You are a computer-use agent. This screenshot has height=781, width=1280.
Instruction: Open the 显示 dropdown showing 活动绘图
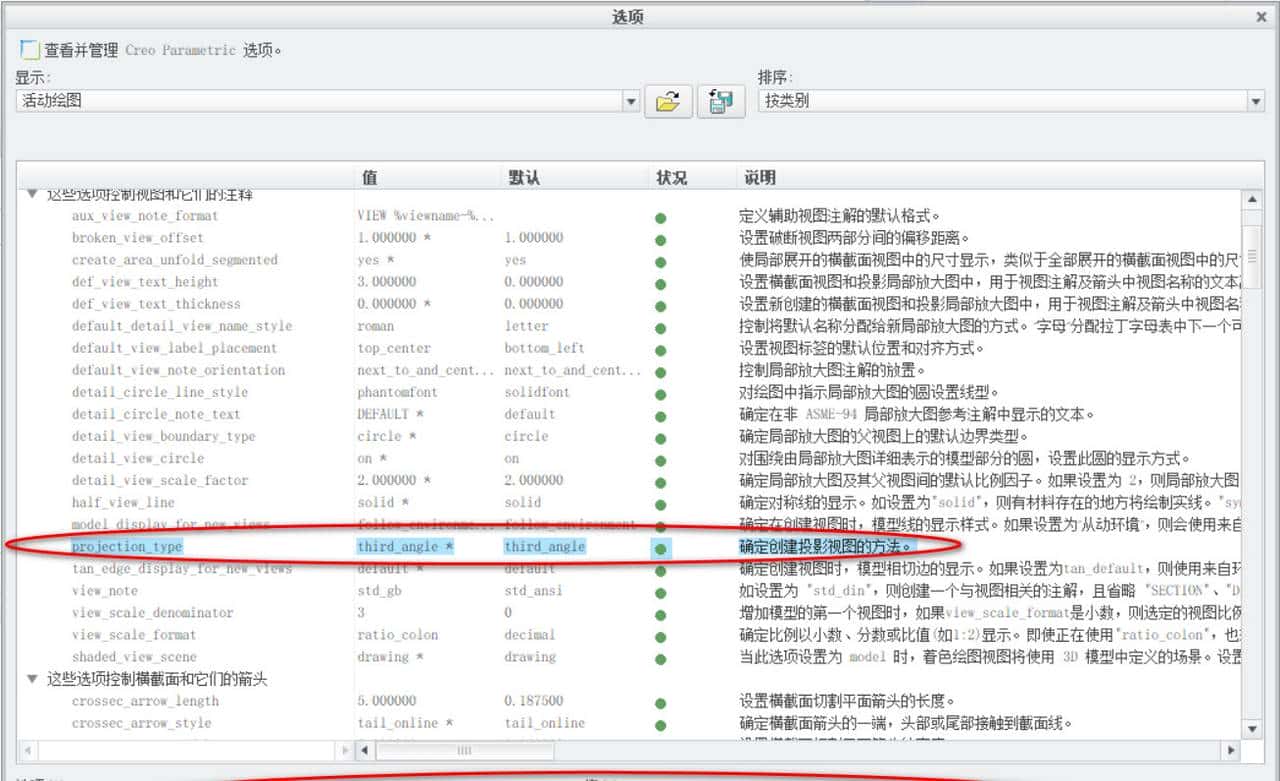point(631,101)
